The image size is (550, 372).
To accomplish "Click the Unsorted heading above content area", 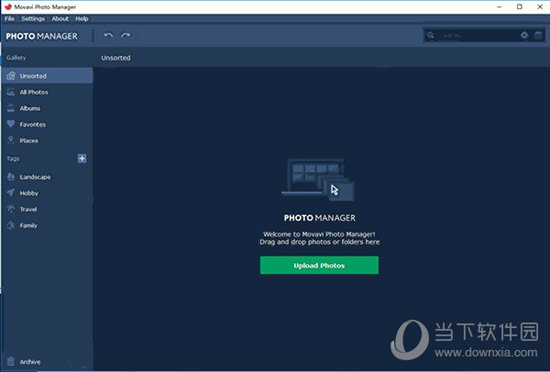I will (116, 58).
